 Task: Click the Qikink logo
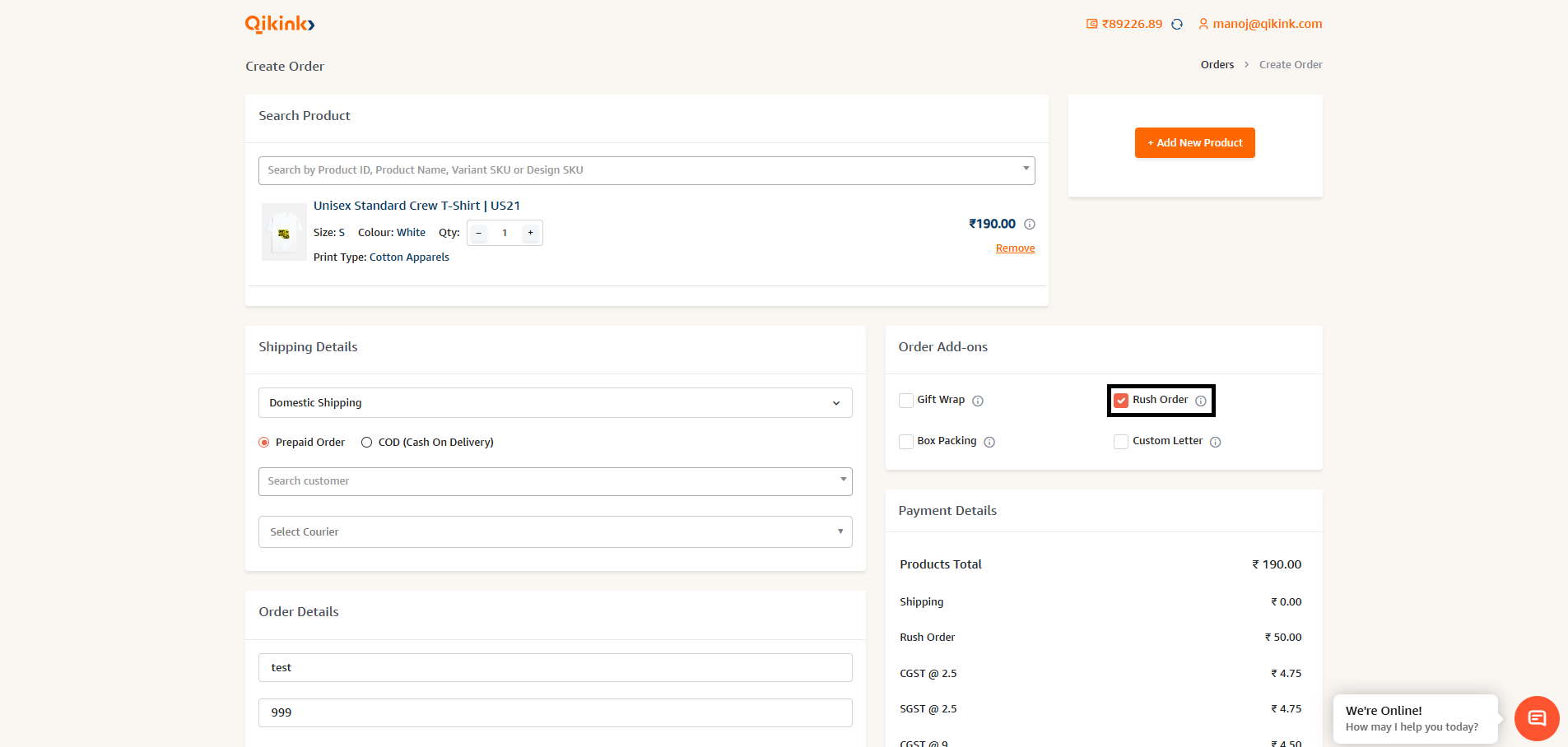tap(278, 24)
